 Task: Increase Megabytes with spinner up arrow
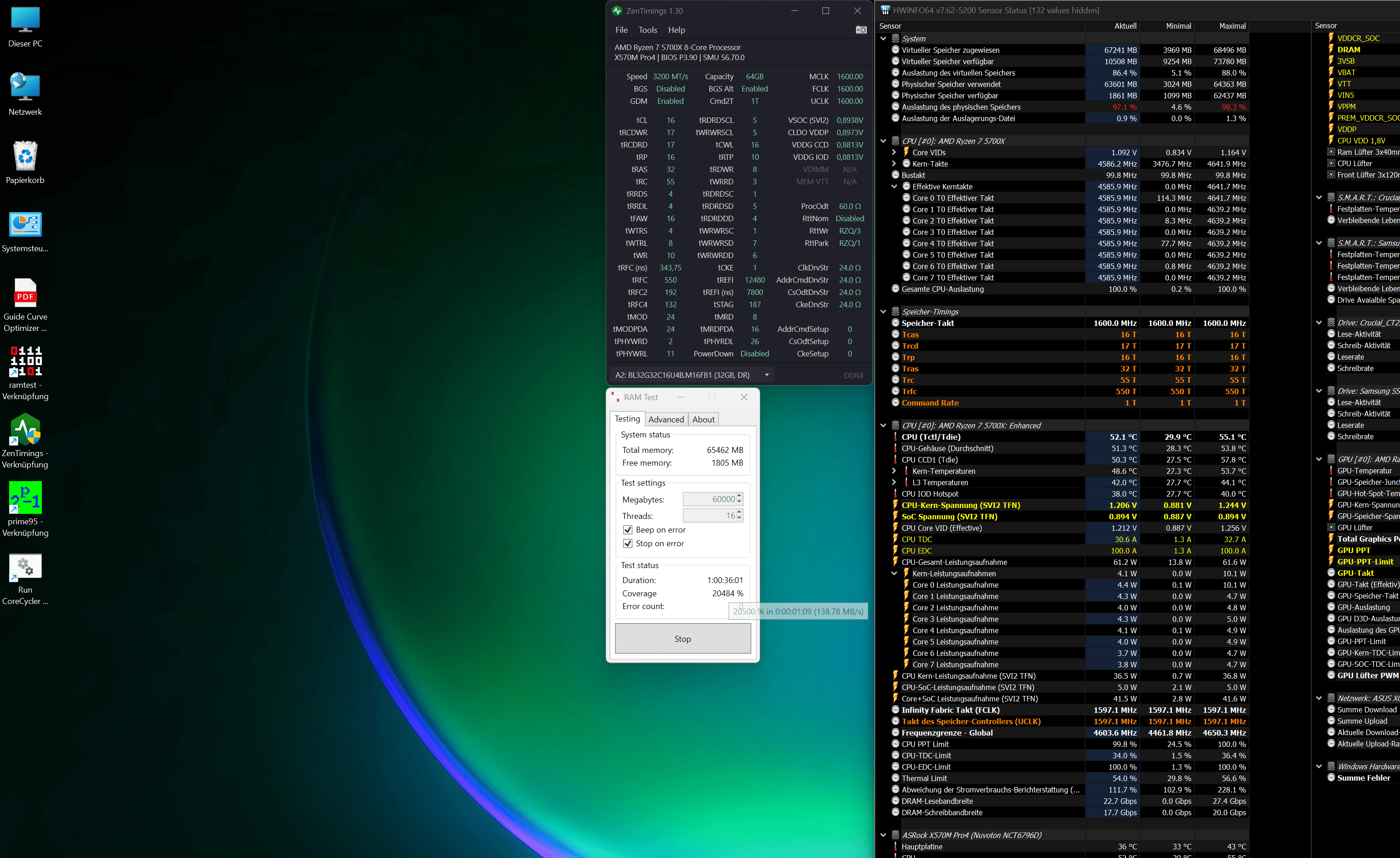pyautogui.click(x=739, y=496)
